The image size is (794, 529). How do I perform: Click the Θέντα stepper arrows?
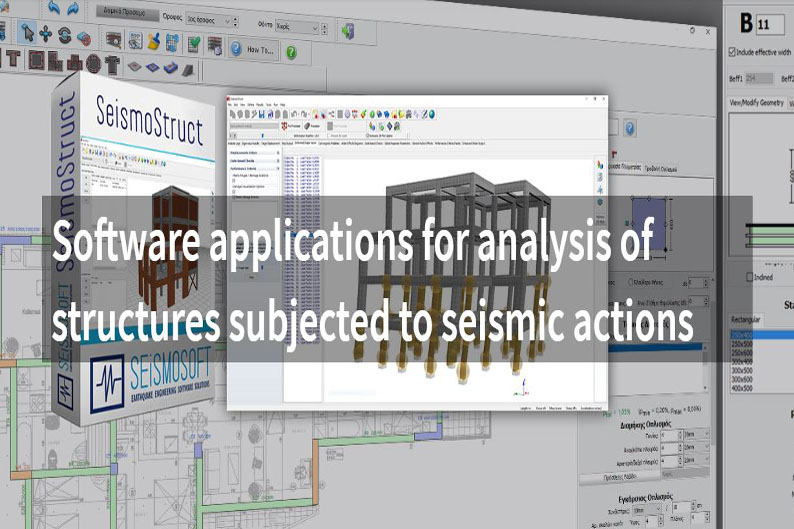click(325, 29)
